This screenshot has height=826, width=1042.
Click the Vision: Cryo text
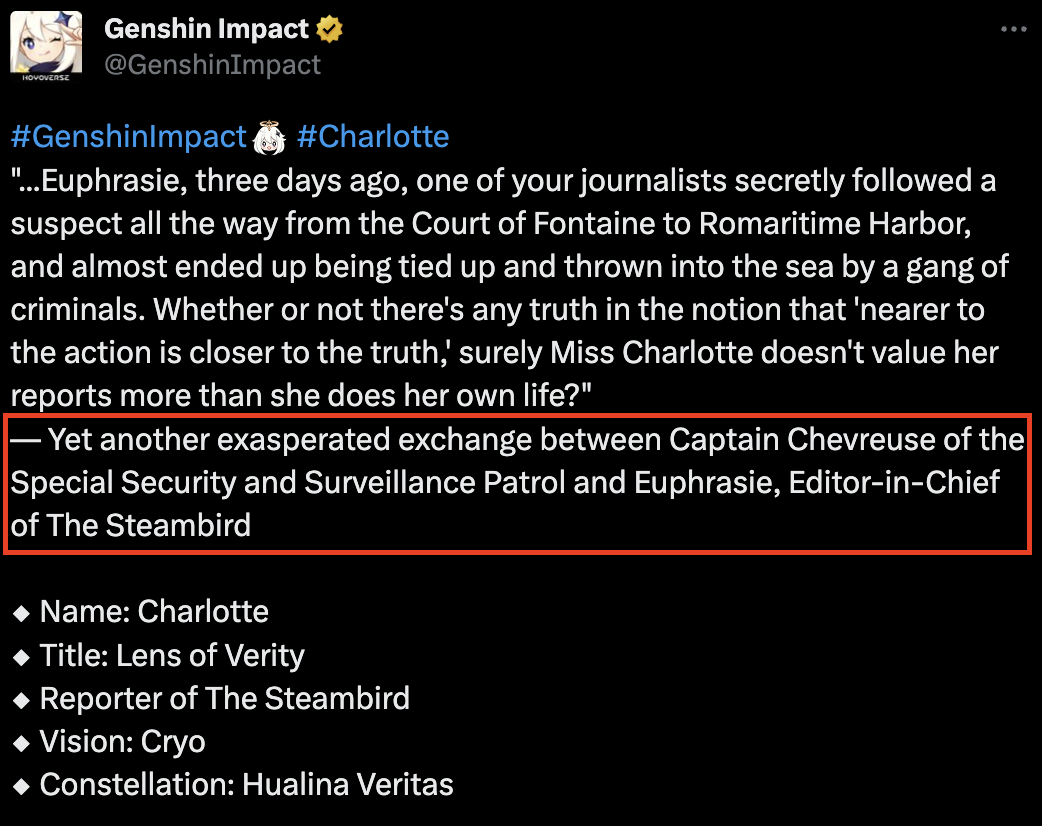click(122, 742)
